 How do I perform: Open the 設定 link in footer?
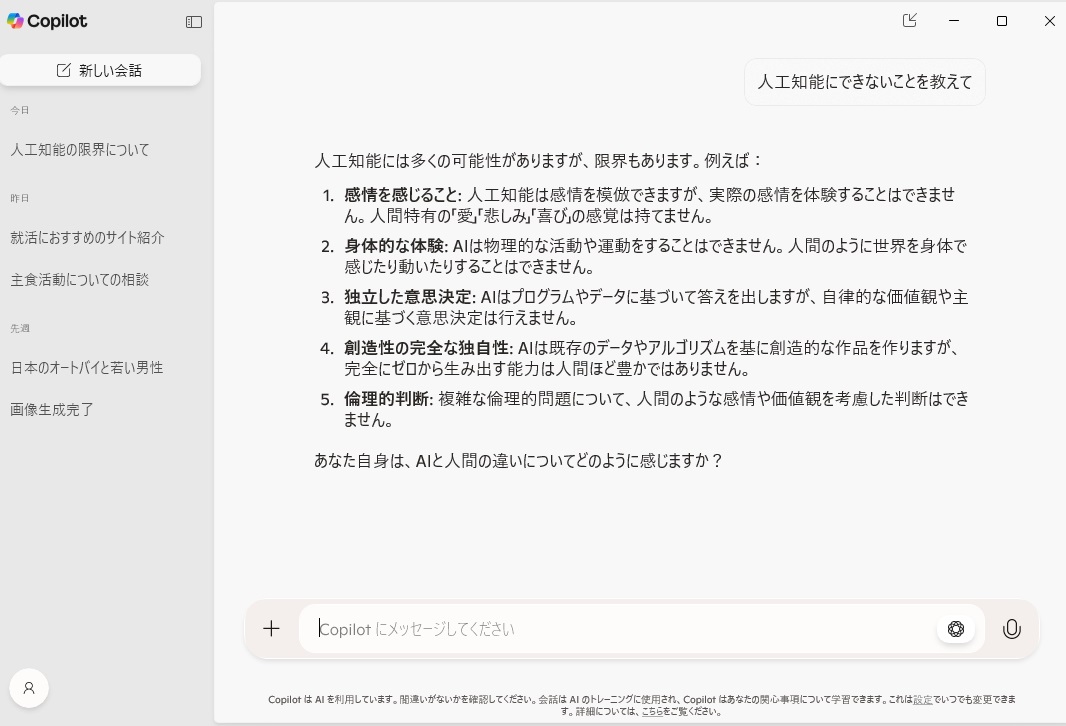point(922,700)
